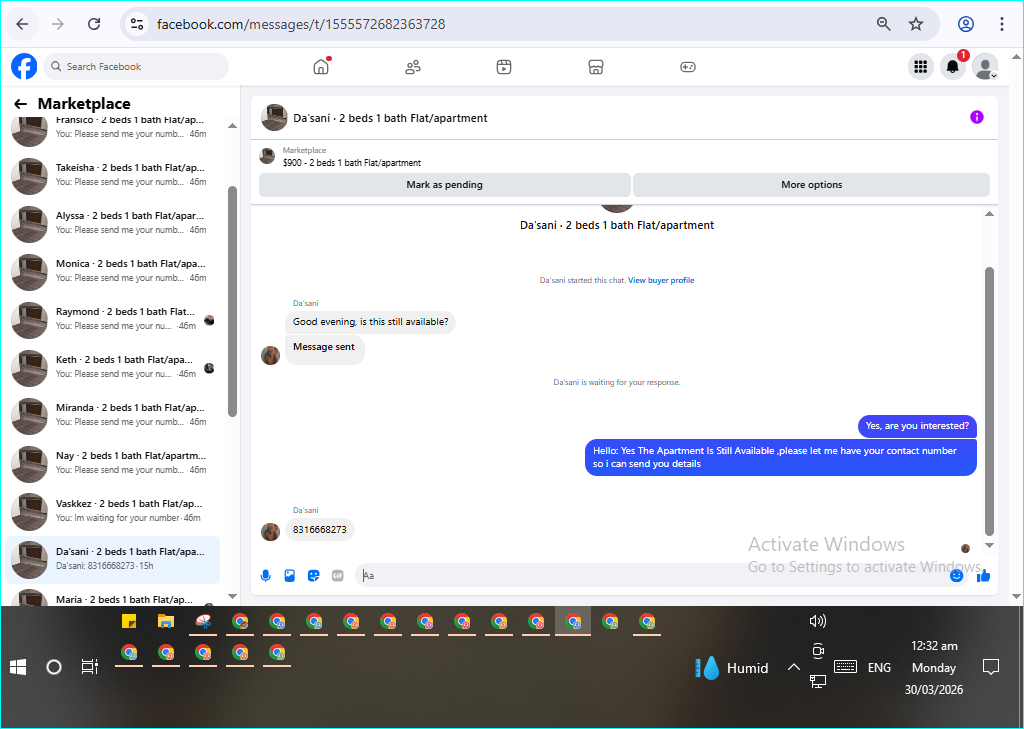The height and width of the screenshot is (729, 1024).
Task: Open the Friends icon in top navigation
Action: tap(413, 67)
